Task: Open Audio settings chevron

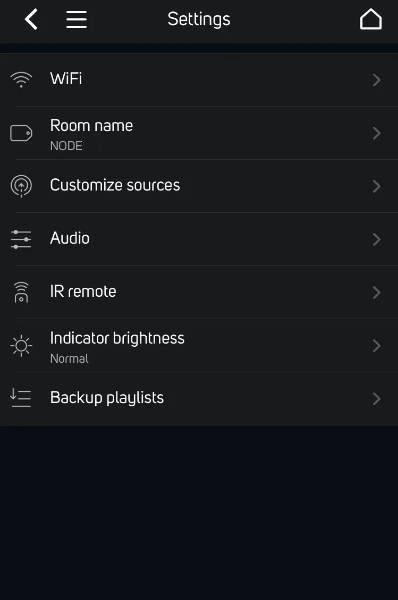Action: point(376,240)
